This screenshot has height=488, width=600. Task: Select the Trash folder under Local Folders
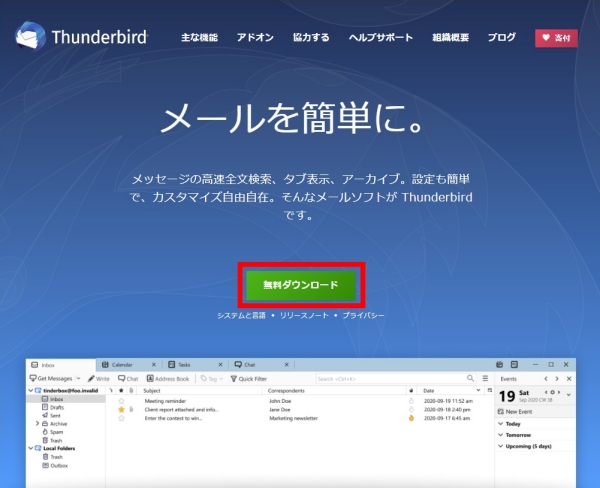tap(52, 457)
